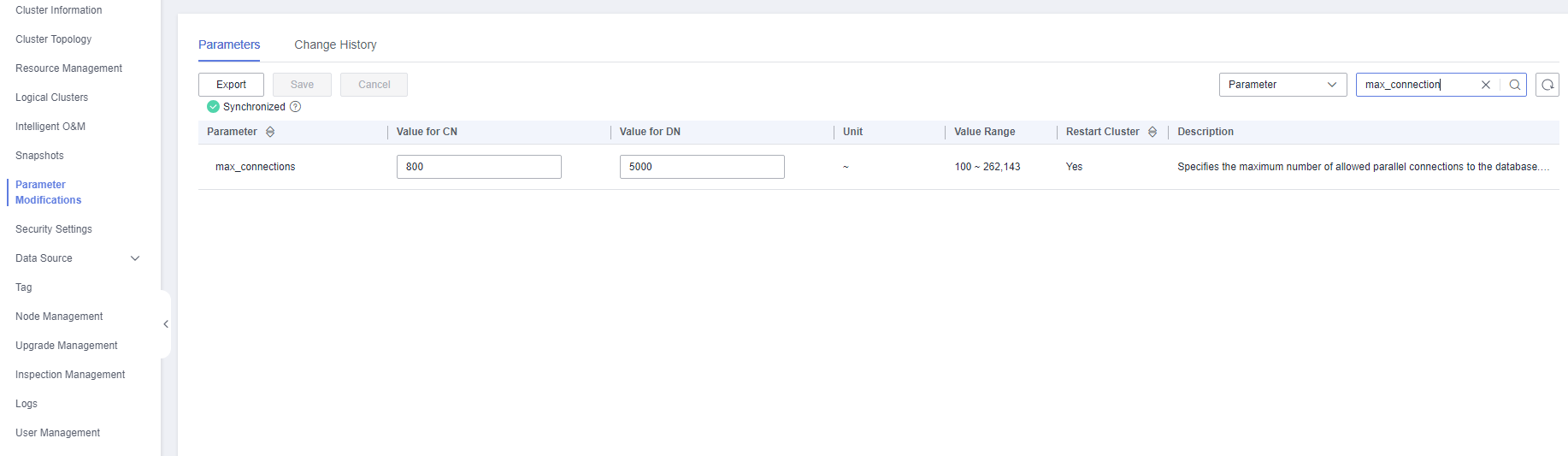Click the Export button
The width and height of the screenshot is (1568, 456).
[x=231, y=85]
